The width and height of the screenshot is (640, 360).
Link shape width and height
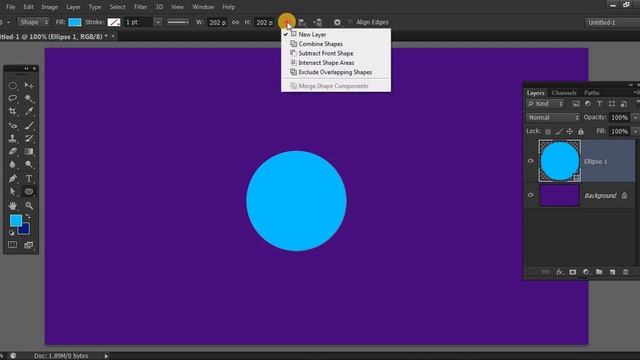point(236,22)
